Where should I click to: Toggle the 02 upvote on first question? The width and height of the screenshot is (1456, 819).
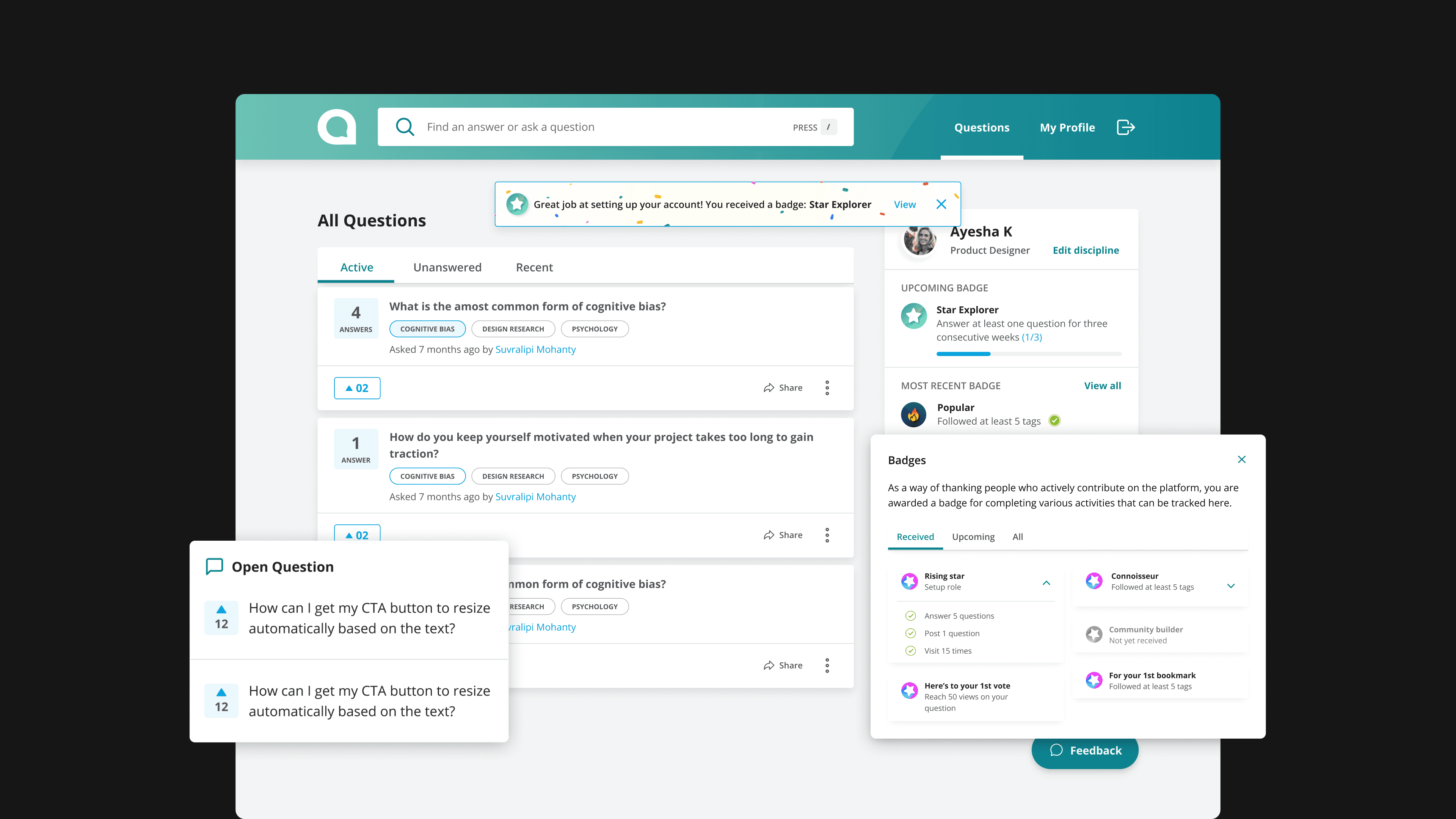coord(357,388)
